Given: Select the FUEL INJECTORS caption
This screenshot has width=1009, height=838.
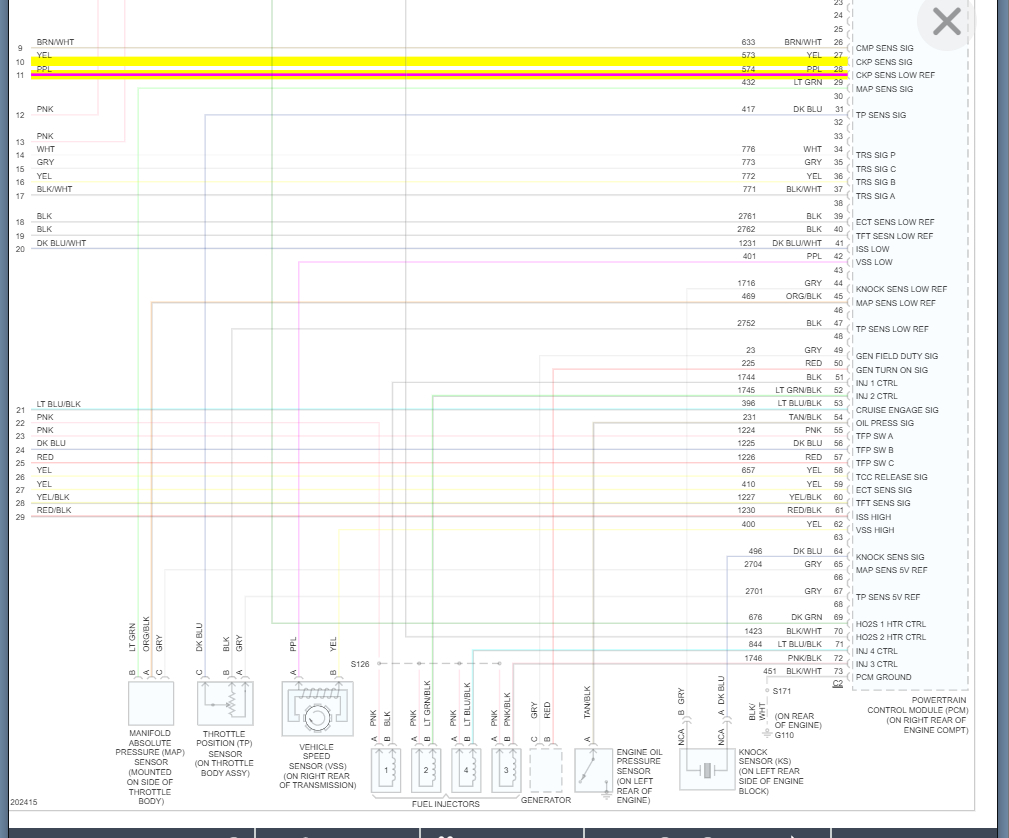Looking at the screenshot, I should point(445,804).
